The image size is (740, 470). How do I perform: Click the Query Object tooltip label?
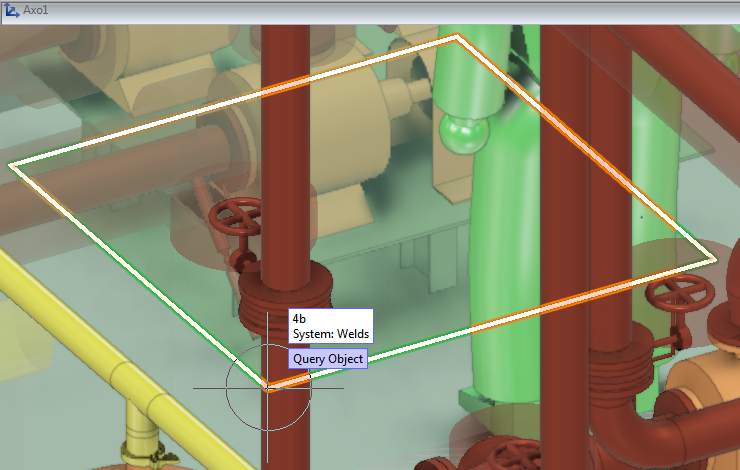[x=328, y=358]
